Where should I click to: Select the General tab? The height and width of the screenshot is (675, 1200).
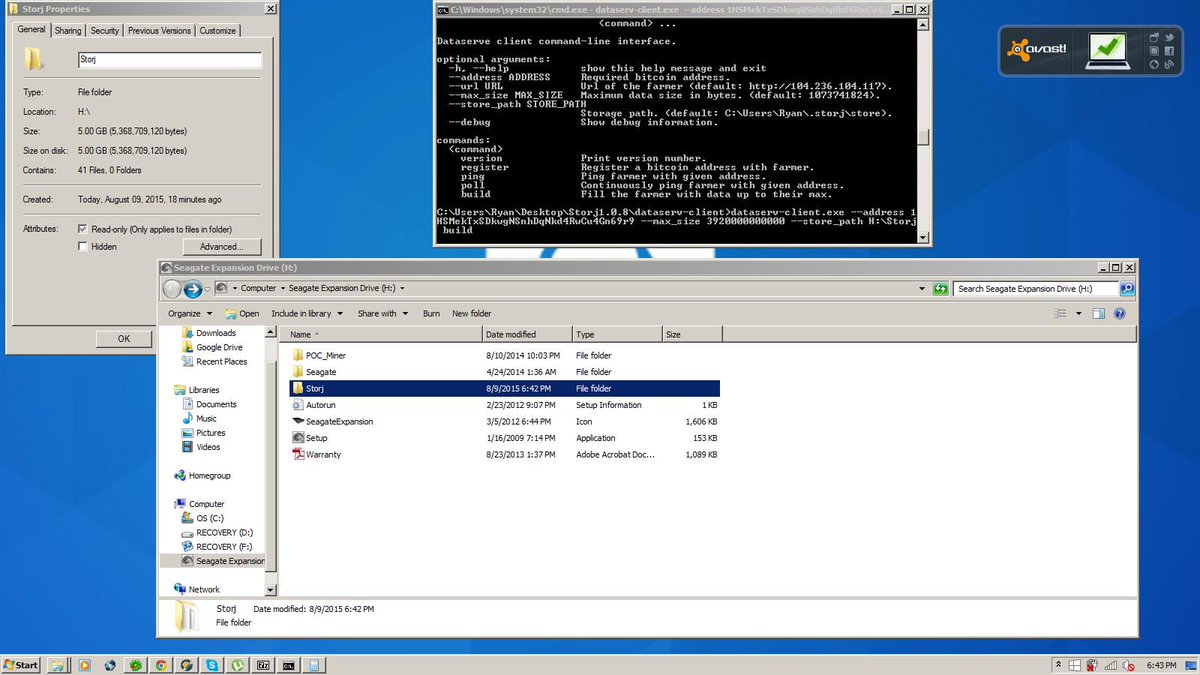(31, 30)
